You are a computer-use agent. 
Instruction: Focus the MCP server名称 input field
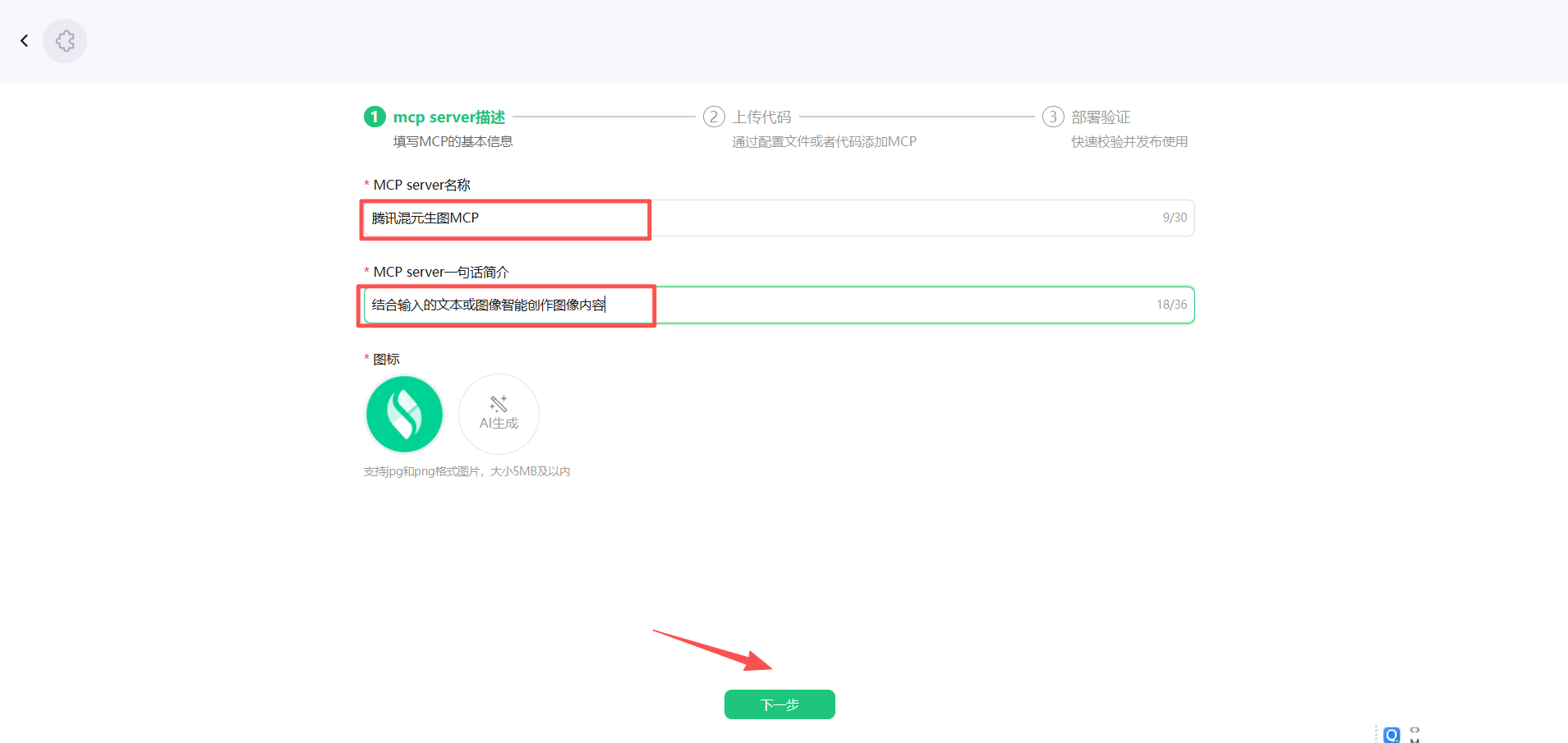point(779,218)
